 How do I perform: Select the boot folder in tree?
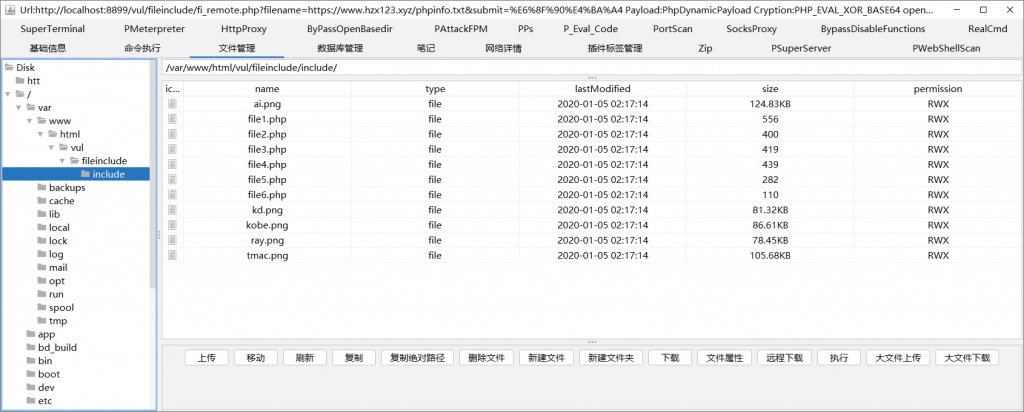49,374
